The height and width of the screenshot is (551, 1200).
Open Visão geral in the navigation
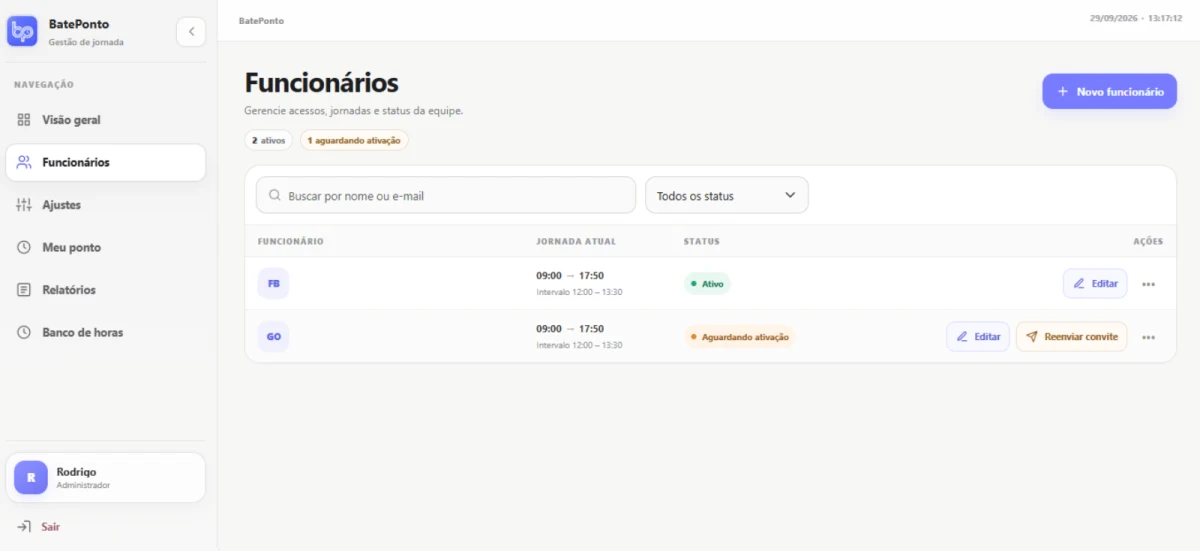(106, 120)
